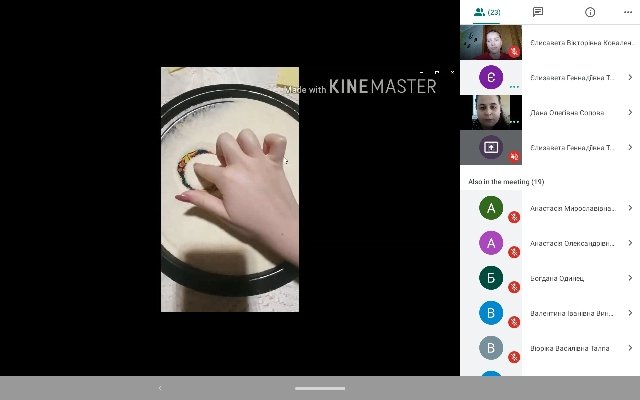Expand chevron on the presentation participant row

click(x=630, y=147)
